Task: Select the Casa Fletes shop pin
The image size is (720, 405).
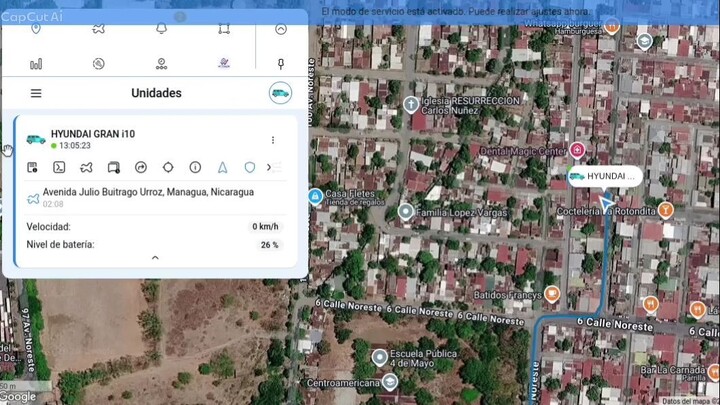Action: coord(315,197)
